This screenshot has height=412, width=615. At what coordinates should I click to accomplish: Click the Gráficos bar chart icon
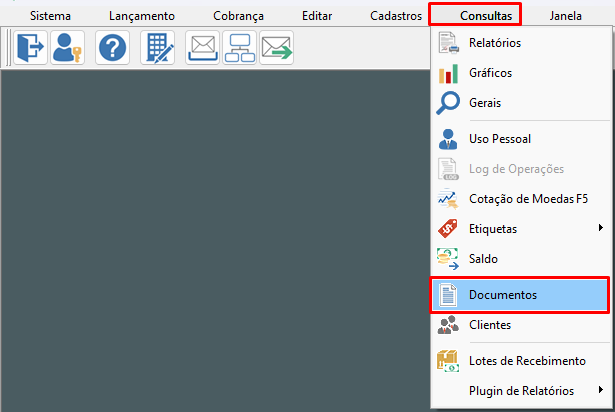(448, 73)
